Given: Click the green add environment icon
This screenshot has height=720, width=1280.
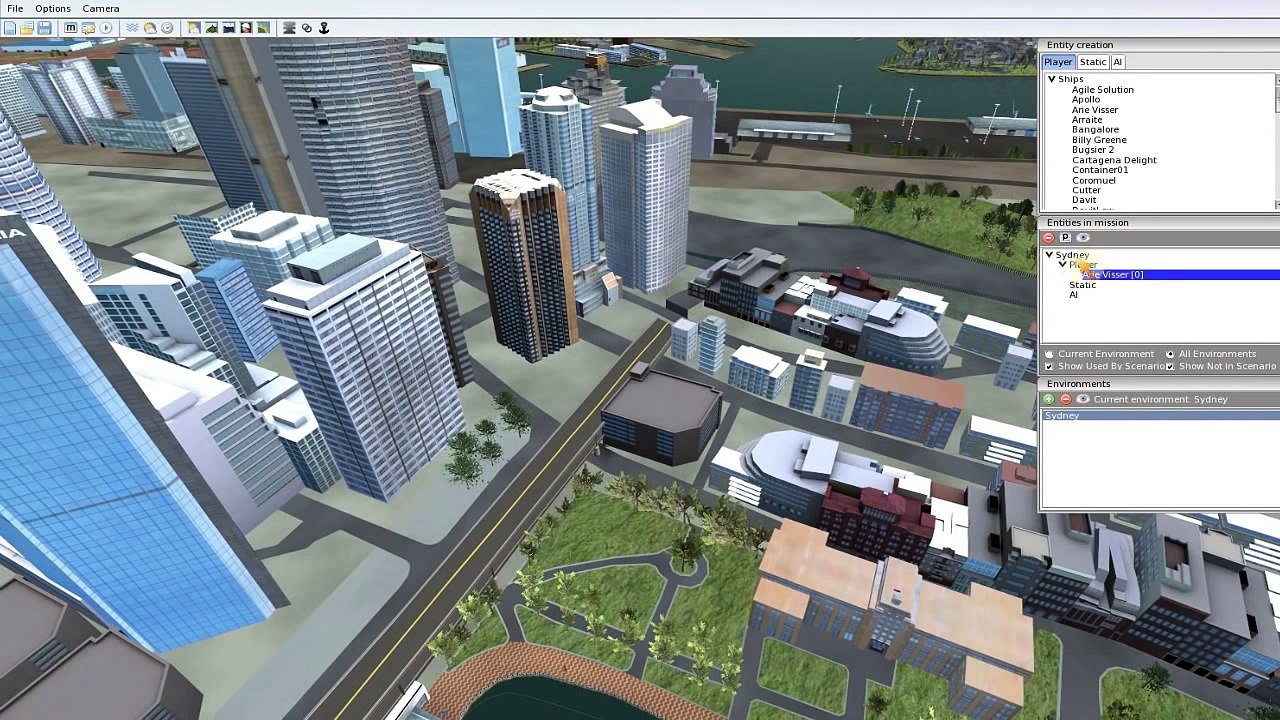Looking at the screenshot, I should click(x=1048, y=399).
